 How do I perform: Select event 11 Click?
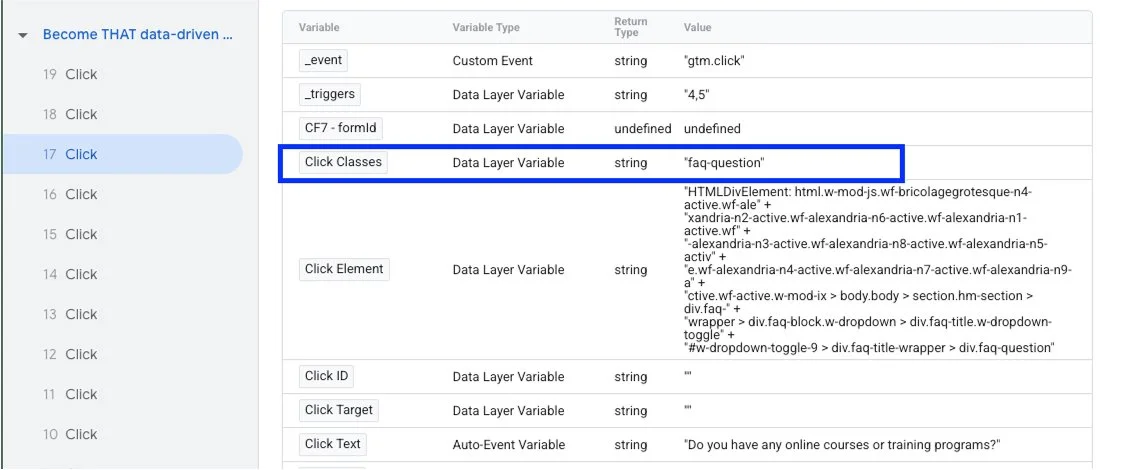70,394
